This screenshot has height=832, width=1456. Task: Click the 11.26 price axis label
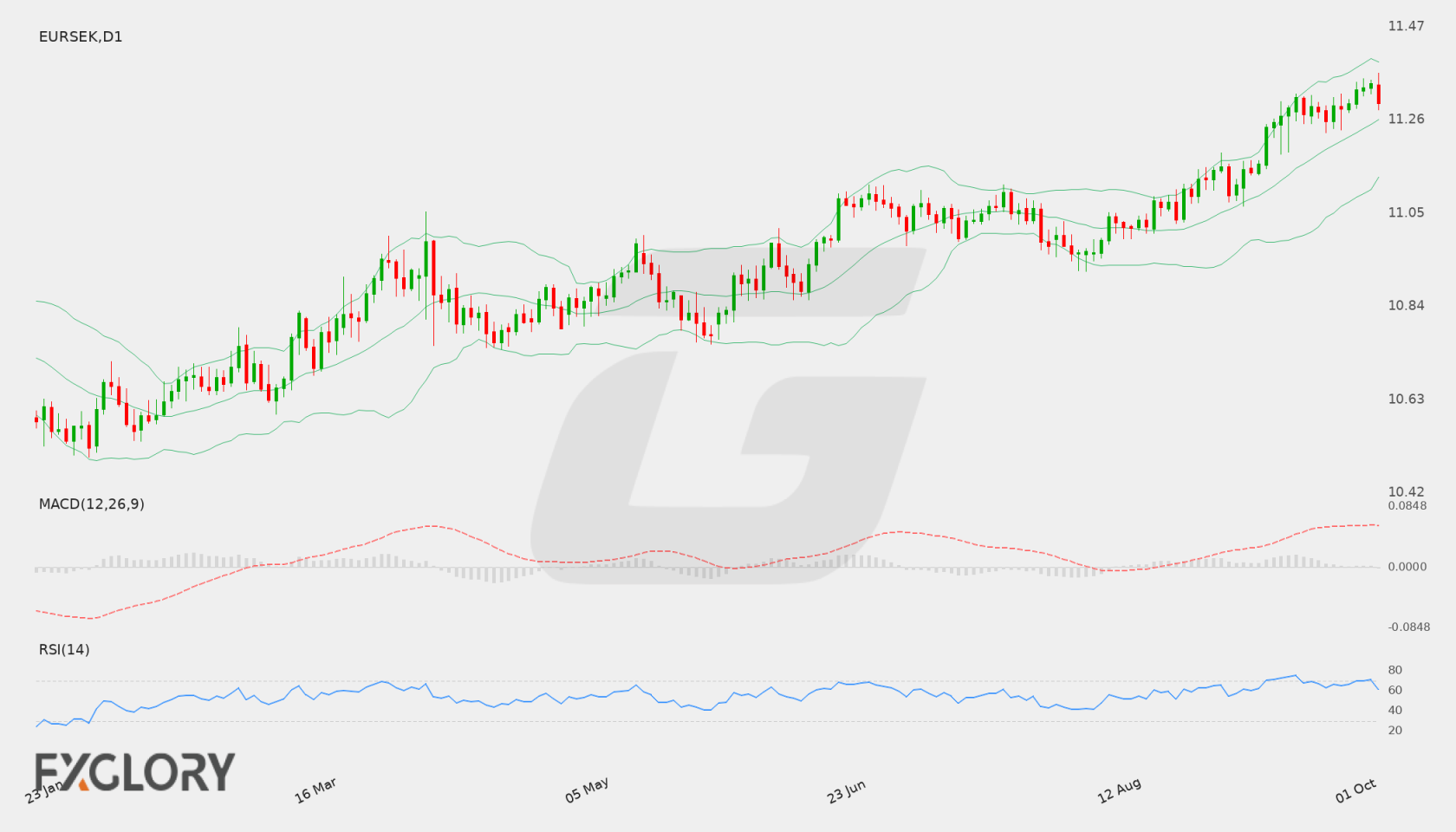pyautogui.click(x=1406, y=119)
